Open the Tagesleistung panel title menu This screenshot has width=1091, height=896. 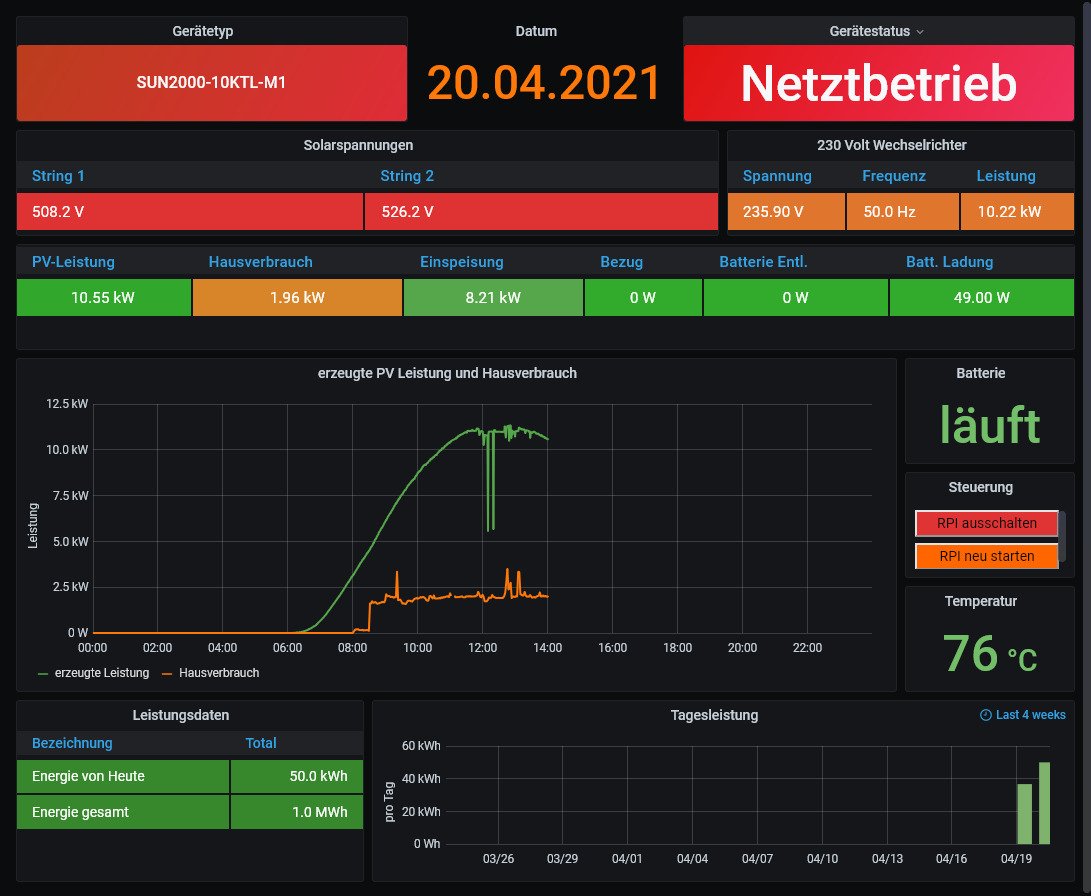(714, 715)
